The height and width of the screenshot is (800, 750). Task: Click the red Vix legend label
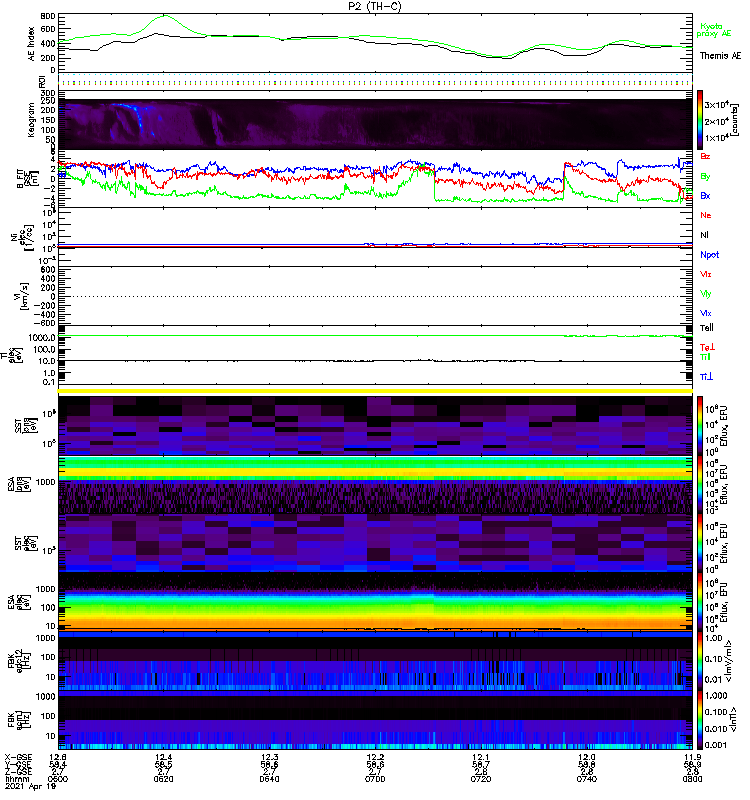tap(706, 274)
